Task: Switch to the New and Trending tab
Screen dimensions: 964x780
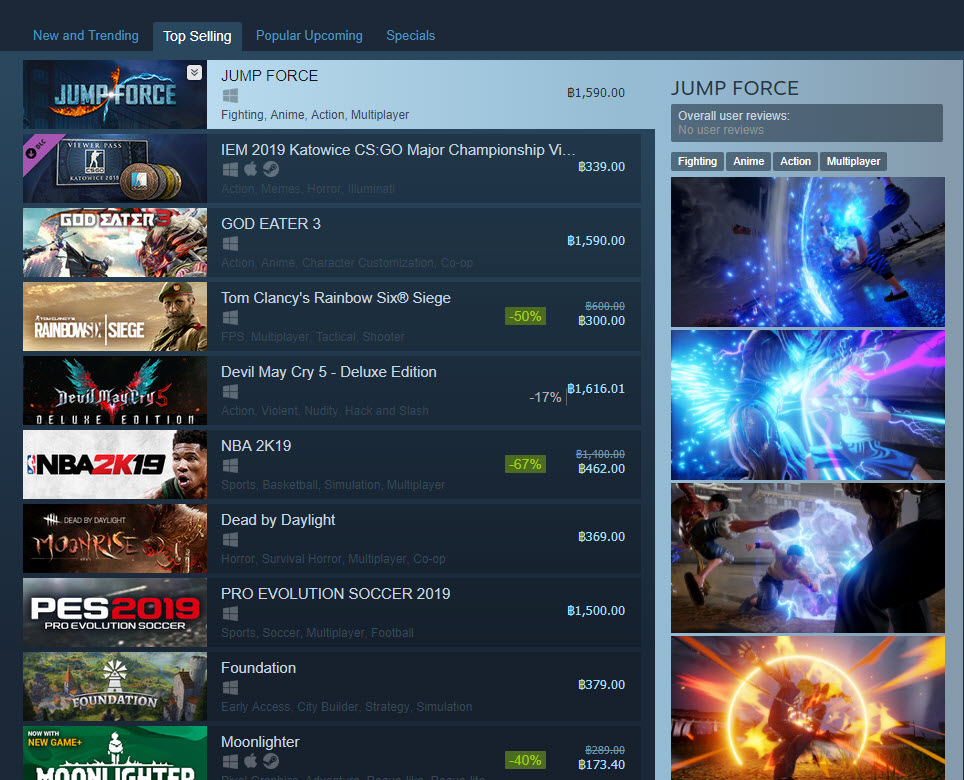Action: (85, 36)
